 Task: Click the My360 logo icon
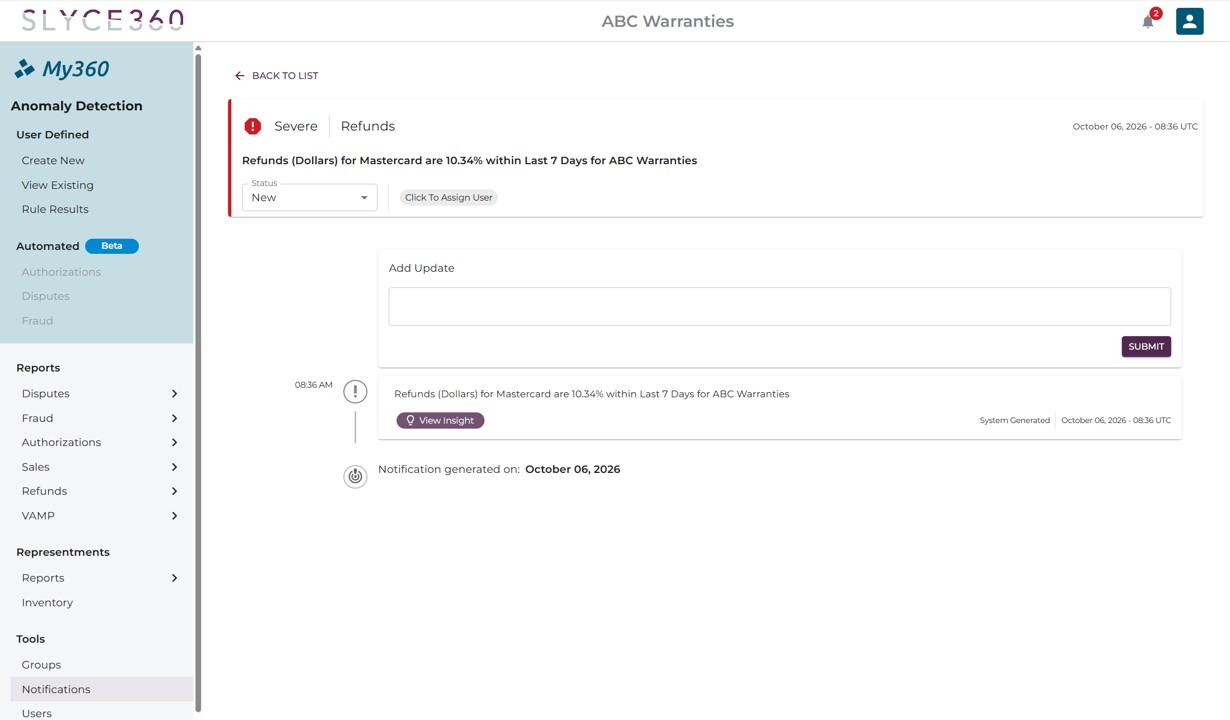click(25, 69)
